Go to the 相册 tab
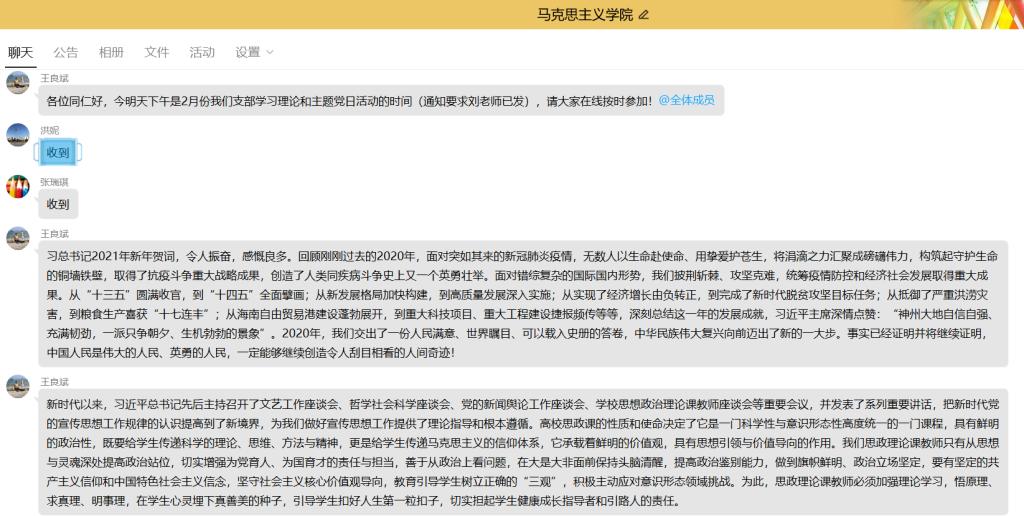The image size is (1024, 516). point(111,52)
